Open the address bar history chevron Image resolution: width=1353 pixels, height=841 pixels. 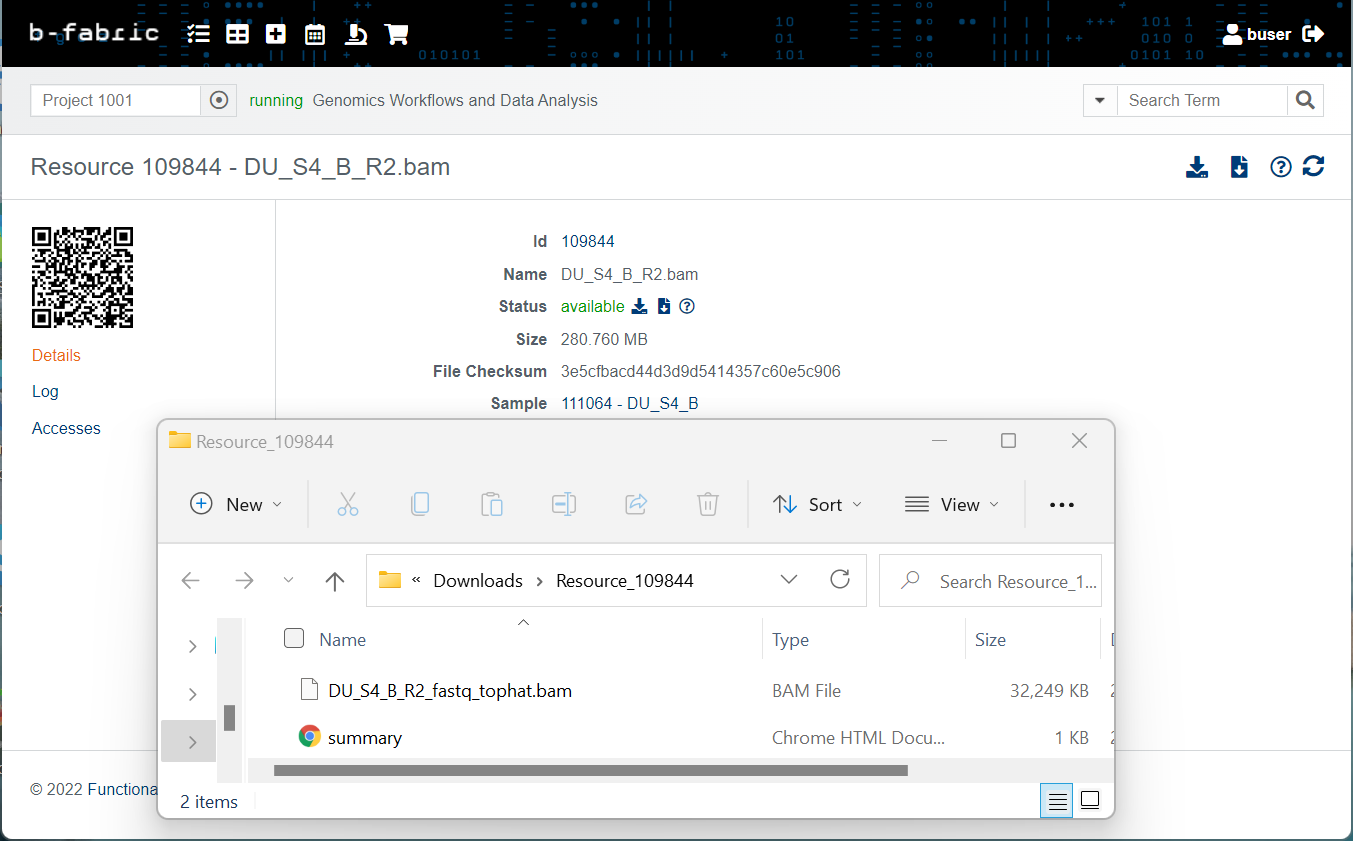(x=789, y=580)
